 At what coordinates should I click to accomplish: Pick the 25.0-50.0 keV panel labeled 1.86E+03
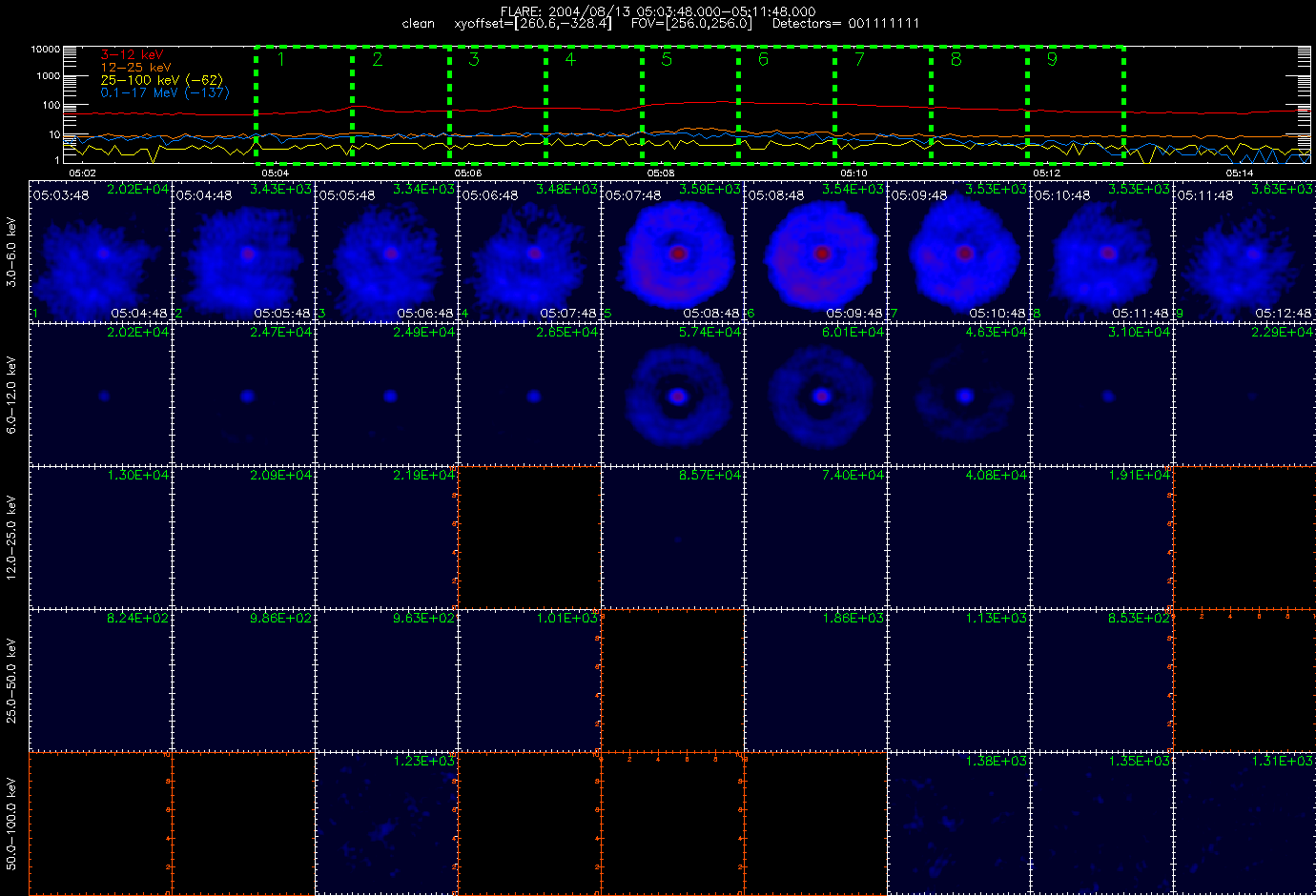(x=815, y=680)
